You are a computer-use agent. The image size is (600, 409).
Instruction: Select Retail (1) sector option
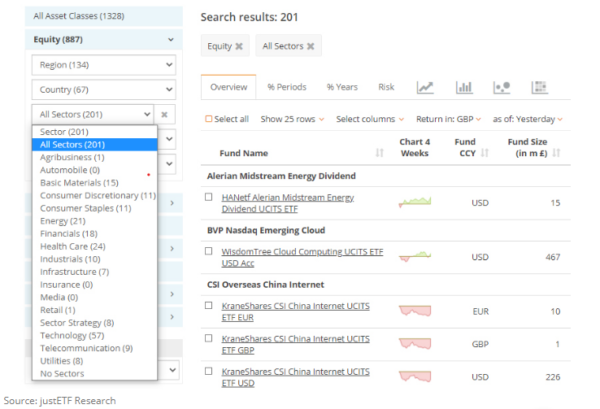pos(95,310)
